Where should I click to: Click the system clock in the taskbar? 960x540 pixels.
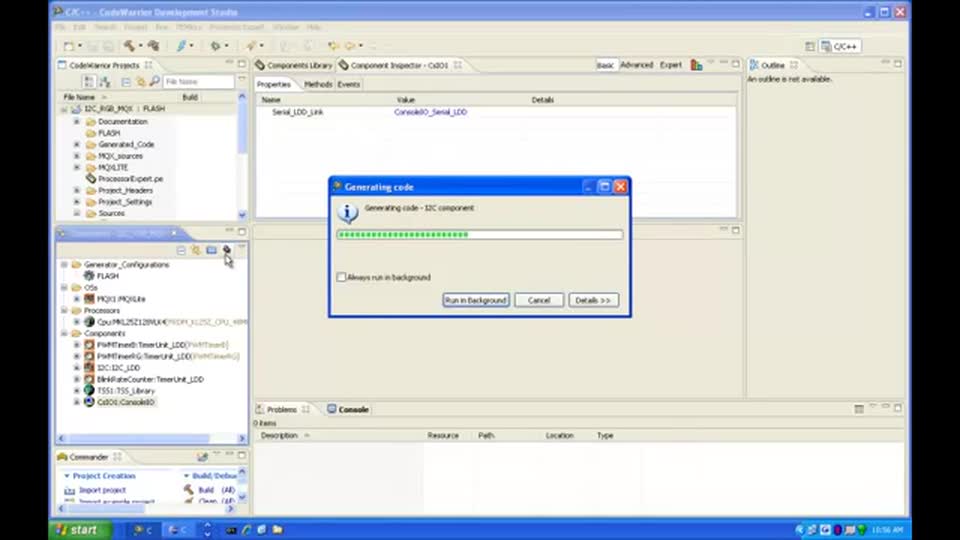tap(887, 530)
